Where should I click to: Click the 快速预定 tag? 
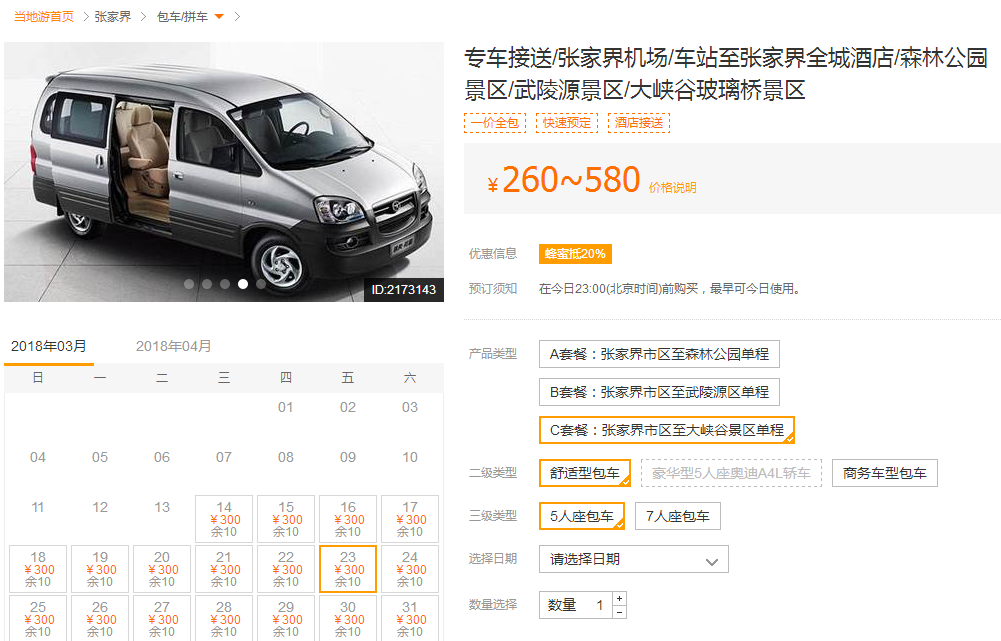pyautogui.click(x=567, y=123)
